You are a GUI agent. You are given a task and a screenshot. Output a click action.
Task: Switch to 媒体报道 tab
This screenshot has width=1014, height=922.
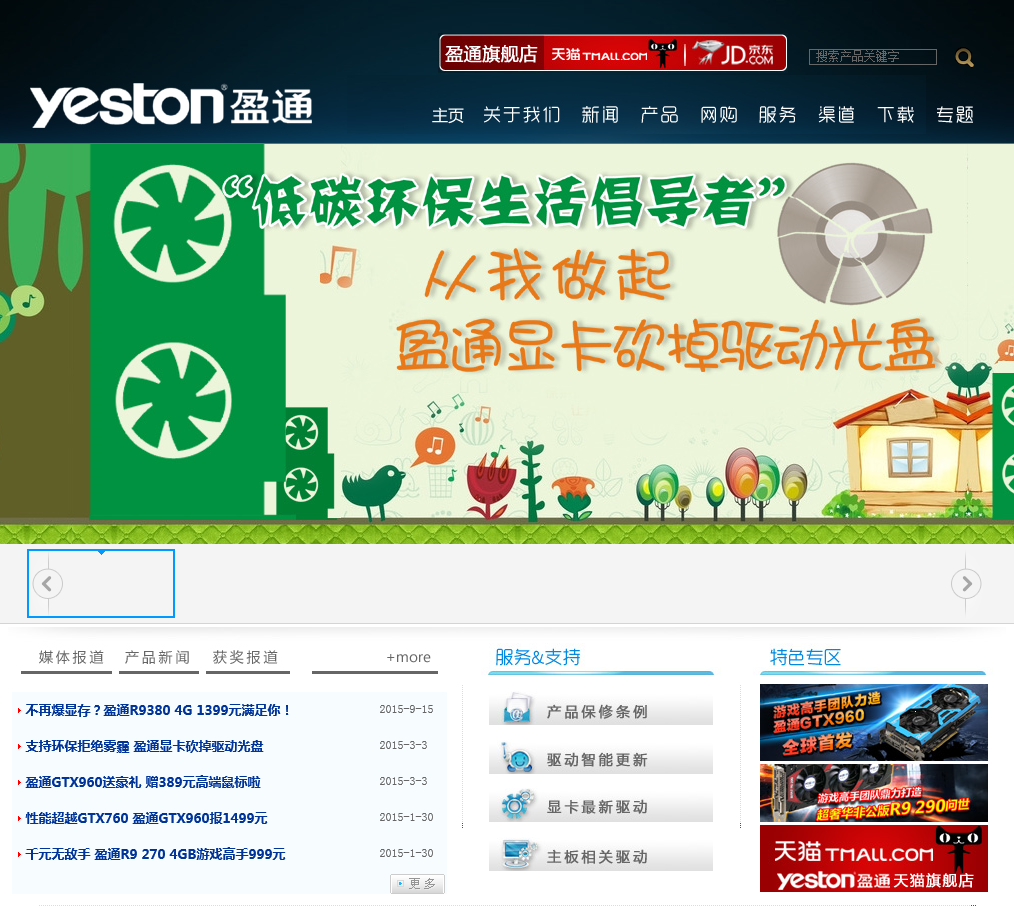(70, 658)
